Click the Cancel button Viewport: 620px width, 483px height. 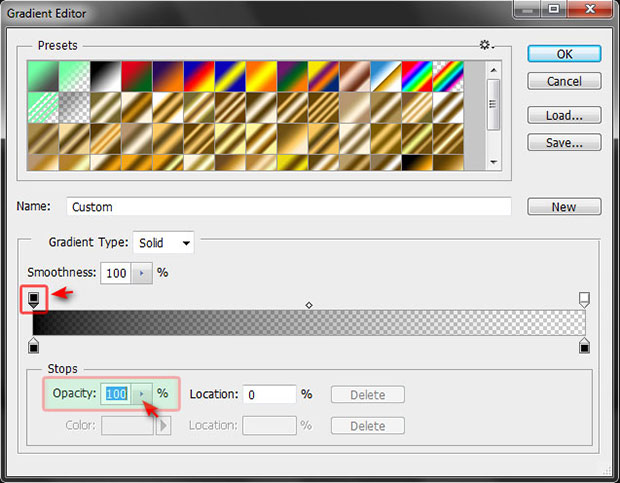[x=564, y=81]
